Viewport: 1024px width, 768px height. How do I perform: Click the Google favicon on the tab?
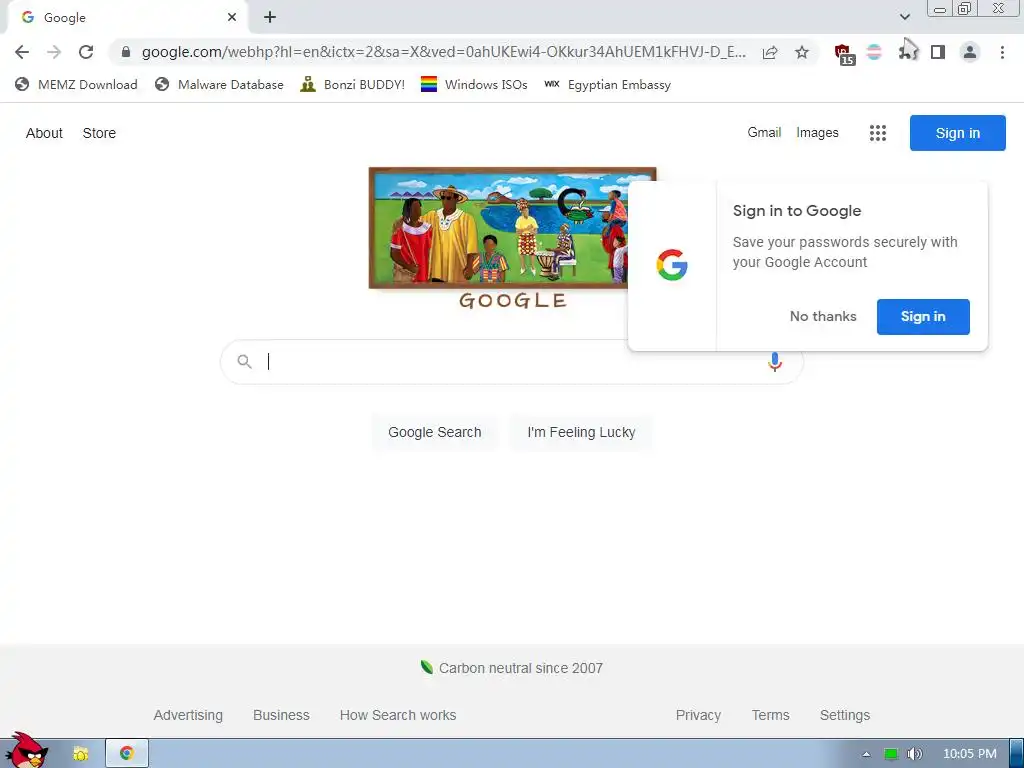pos(27,17)
